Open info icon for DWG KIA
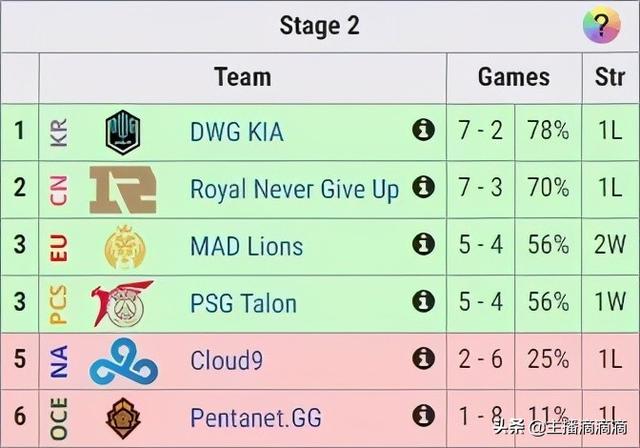 pos(424,130)
